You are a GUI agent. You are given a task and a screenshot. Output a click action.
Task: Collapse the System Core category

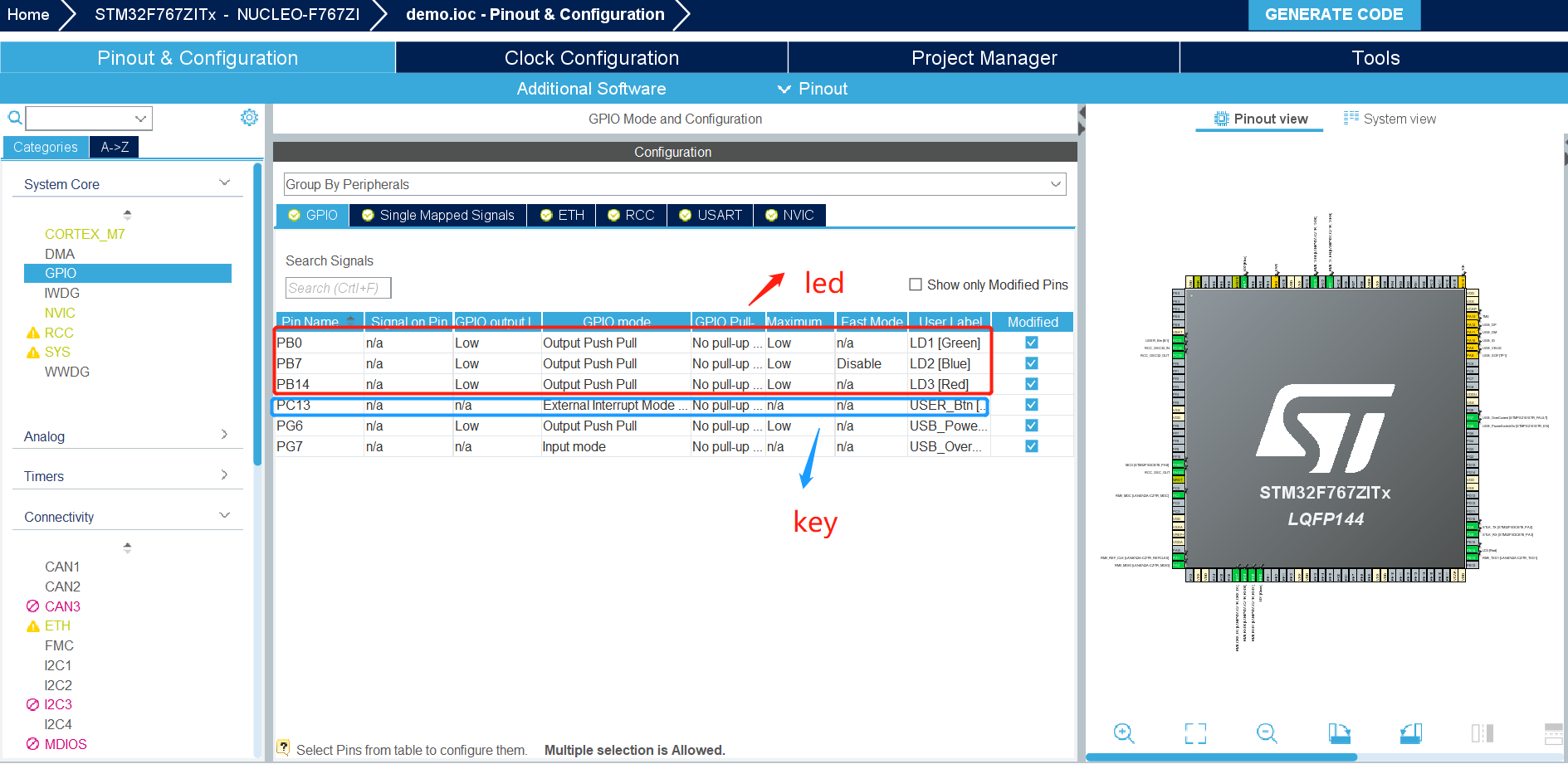pyautogui.click(x=224, y=183)
